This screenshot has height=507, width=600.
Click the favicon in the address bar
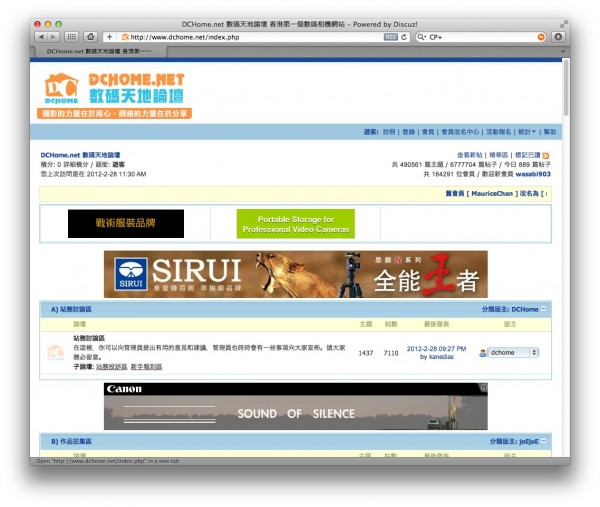click(x=125, y=37)
